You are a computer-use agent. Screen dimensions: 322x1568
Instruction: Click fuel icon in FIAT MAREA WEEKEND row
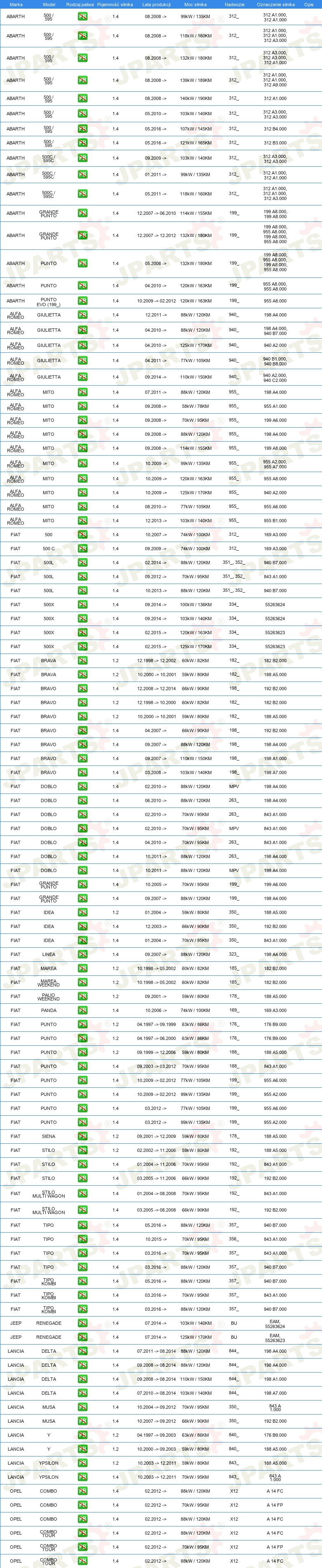82,982
